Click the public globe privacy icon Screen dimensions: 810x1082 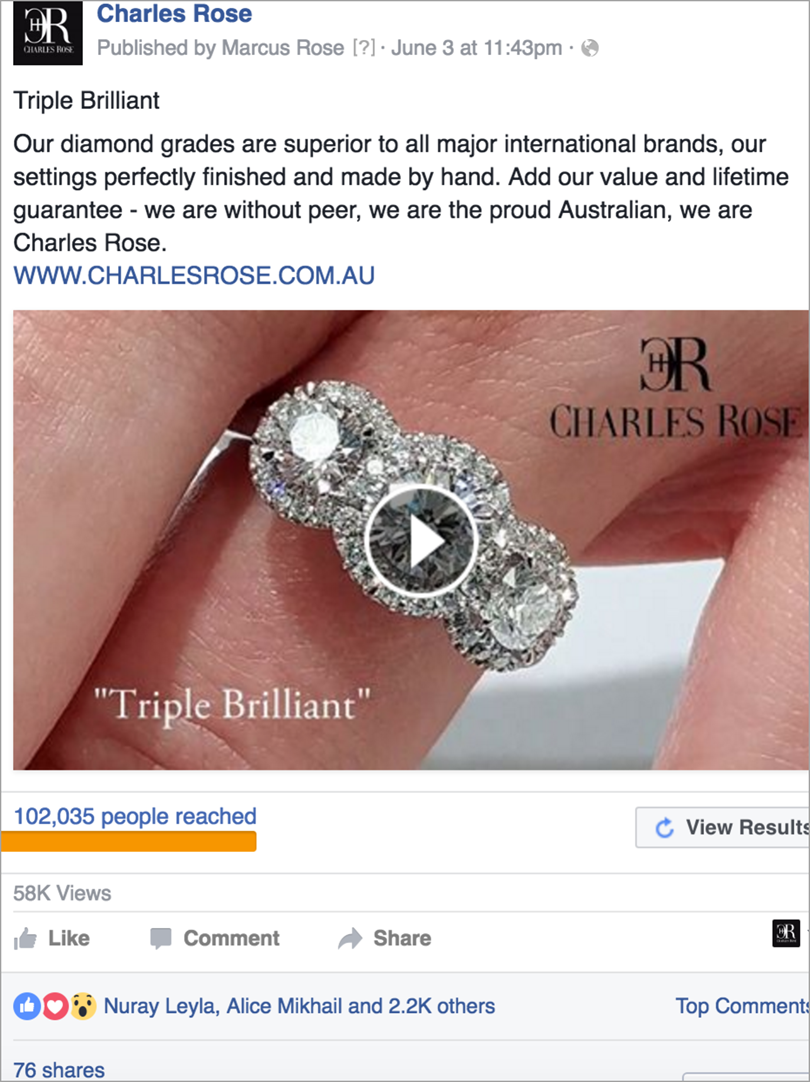590,48
